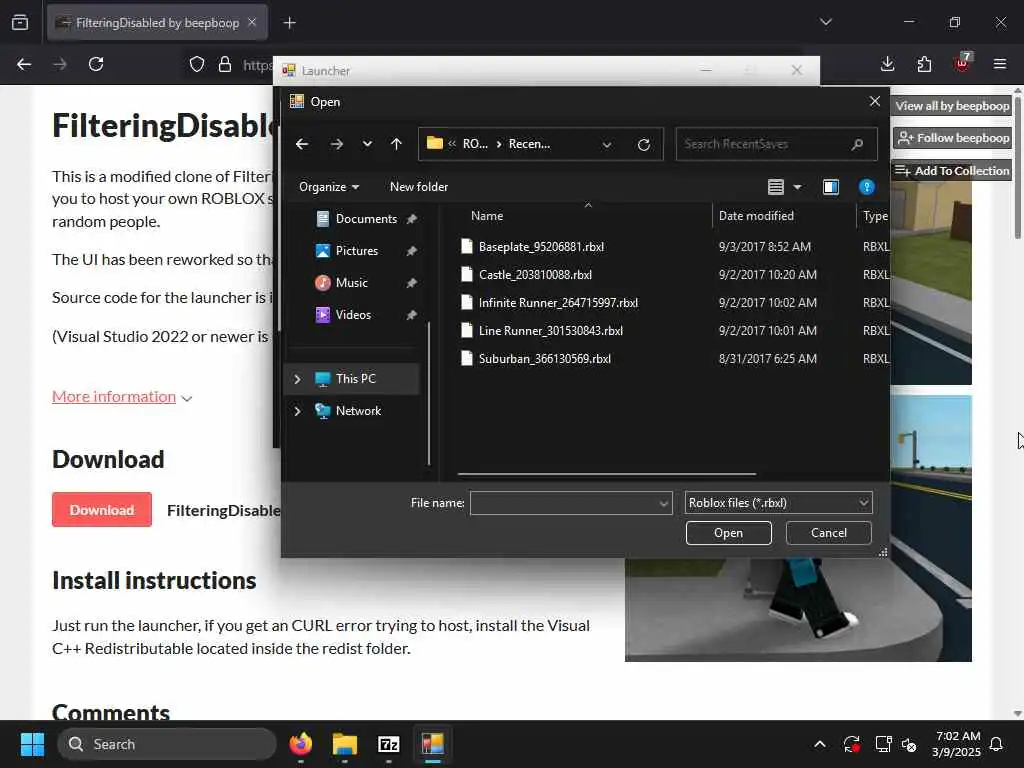
Task: Go up one folder level
Action: click(x=396, y=144)
